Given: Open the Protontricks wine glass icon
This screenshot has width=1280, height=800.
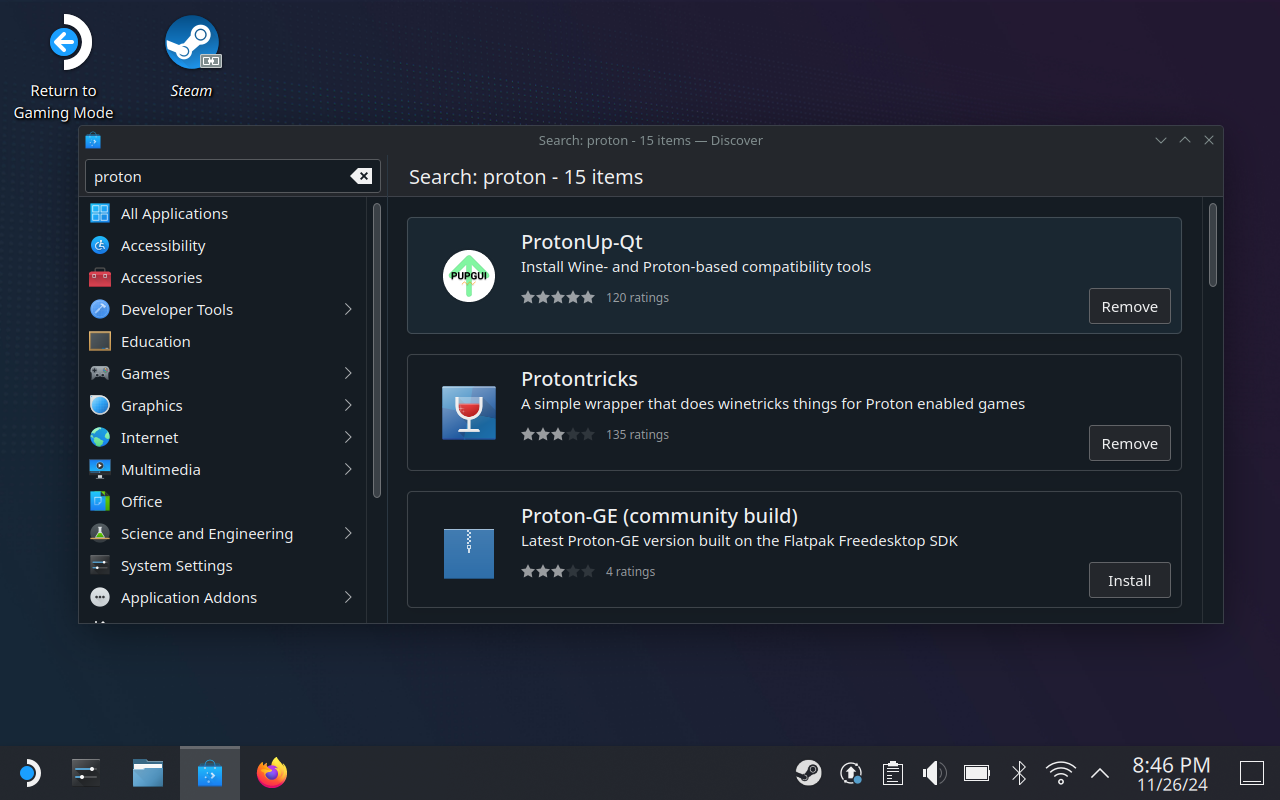Looking at the screenshot, I should click(x=469, y=413).
